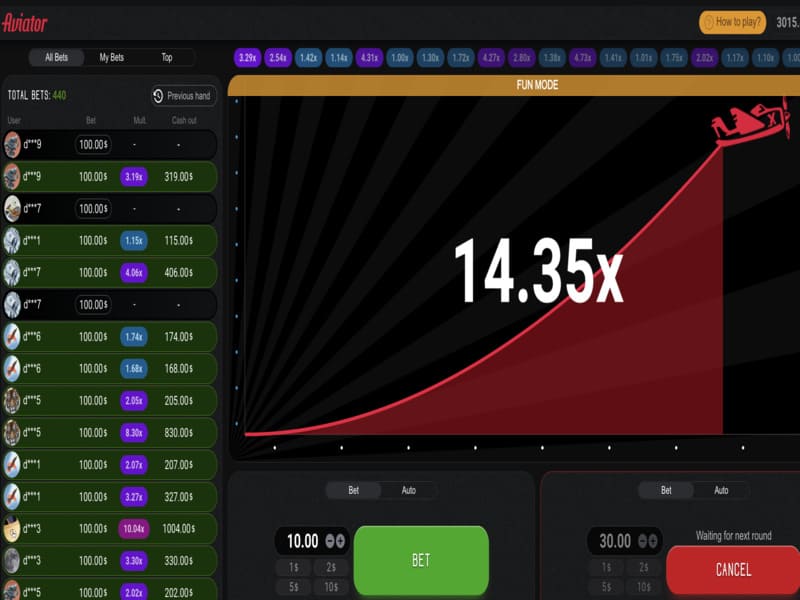Switch right bet panel to Auto mode
The height and width of the screenshot is (600, 800).
[721, 490]
